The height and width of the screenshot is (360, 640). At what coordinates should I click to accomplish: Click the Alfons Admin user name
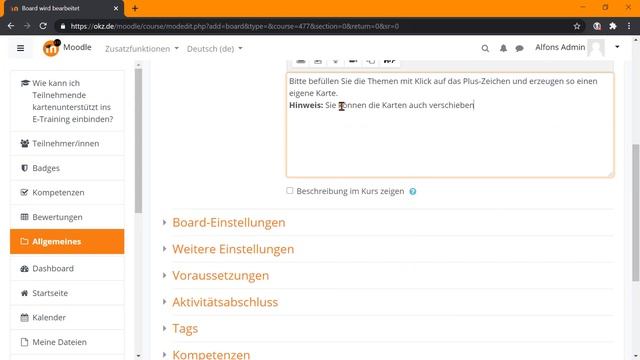560,47
